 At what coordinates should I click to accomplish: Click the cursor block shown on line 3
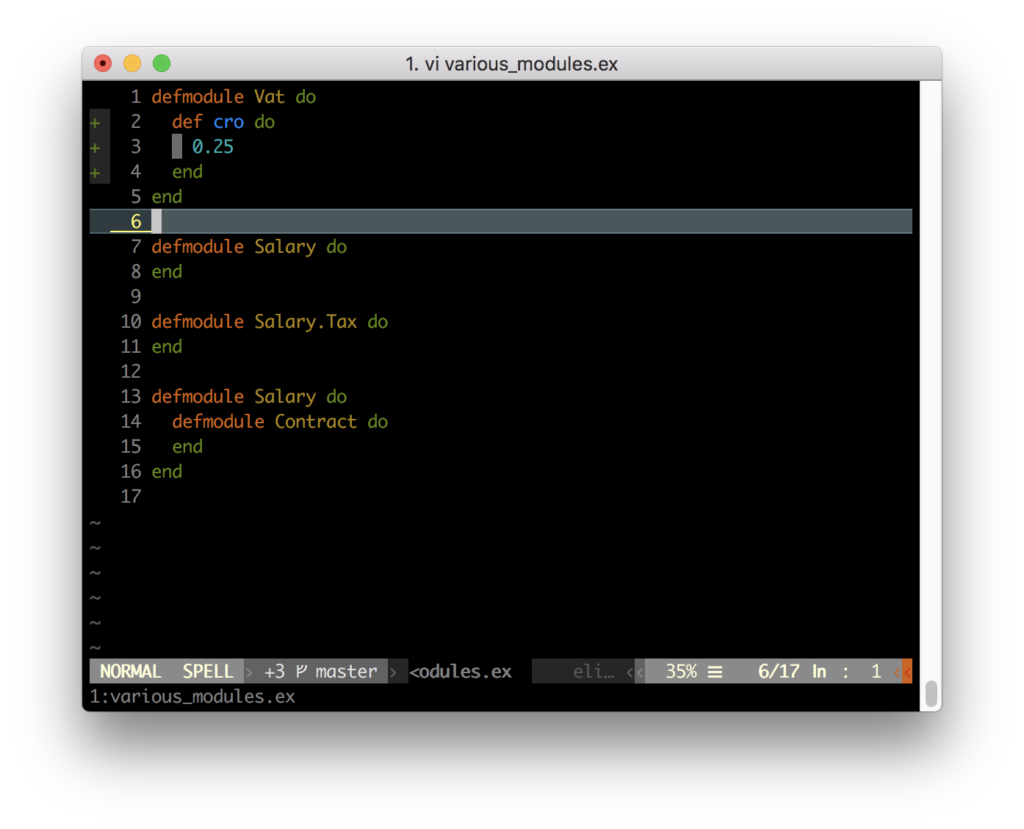click(177, 146)
